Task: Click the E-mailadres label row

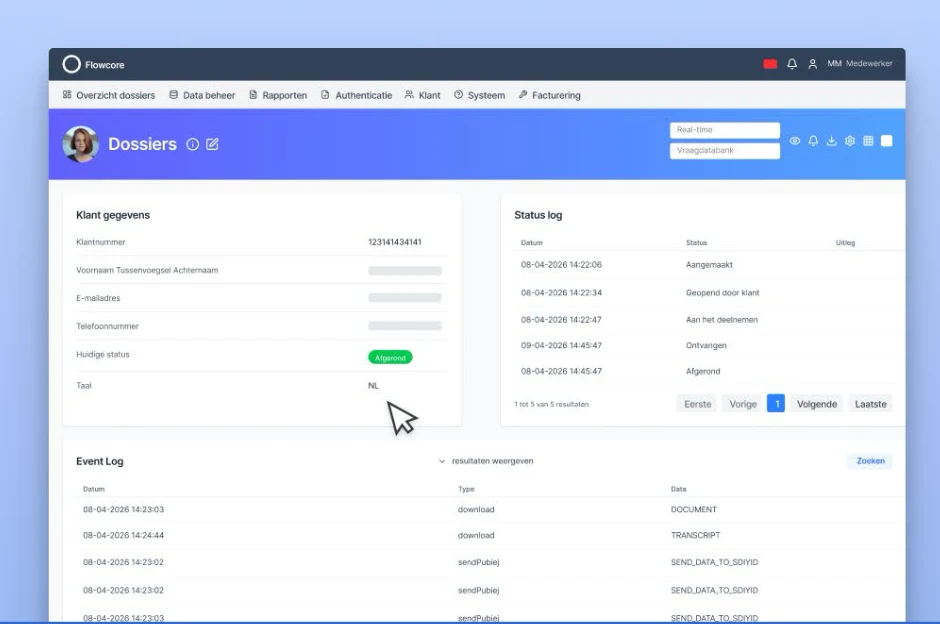Action: 261,298
